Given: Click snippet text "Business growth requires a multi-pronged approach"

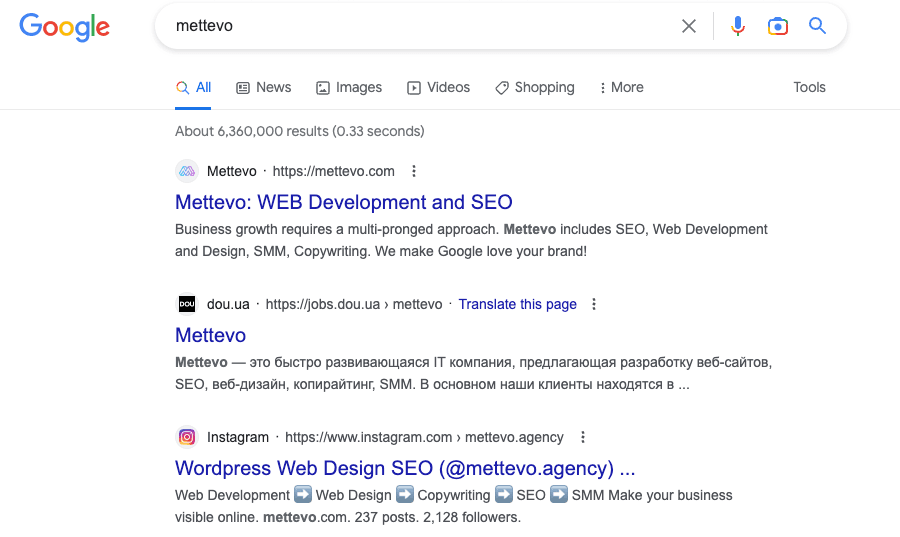Looking at the screenshot, I should pos(337,229).
